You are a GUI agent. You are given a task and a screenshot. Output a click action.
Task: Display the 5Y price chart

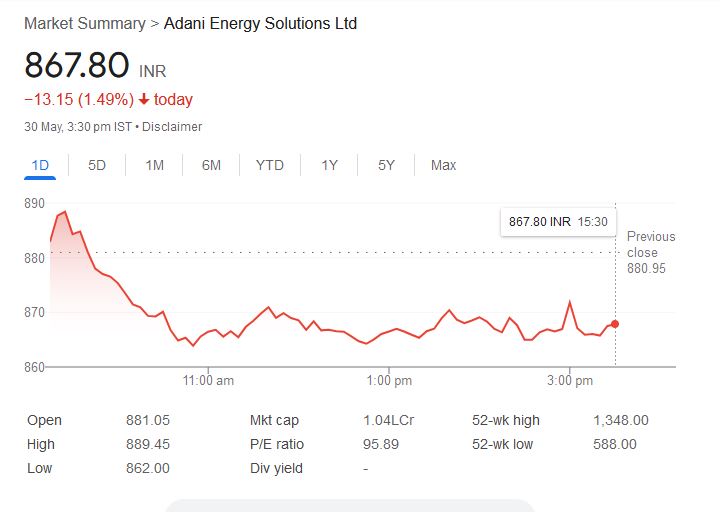tap(387, 165)
